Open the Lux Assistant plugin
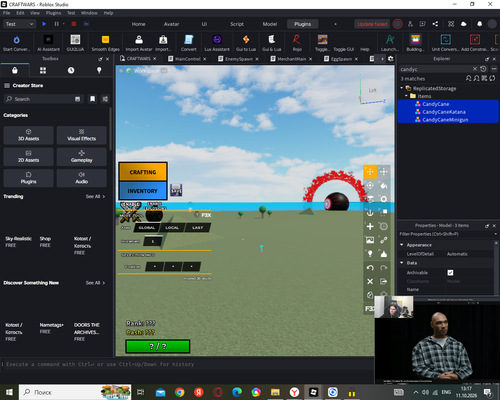This screenshot has width=500, height=400. click(217, 43)
